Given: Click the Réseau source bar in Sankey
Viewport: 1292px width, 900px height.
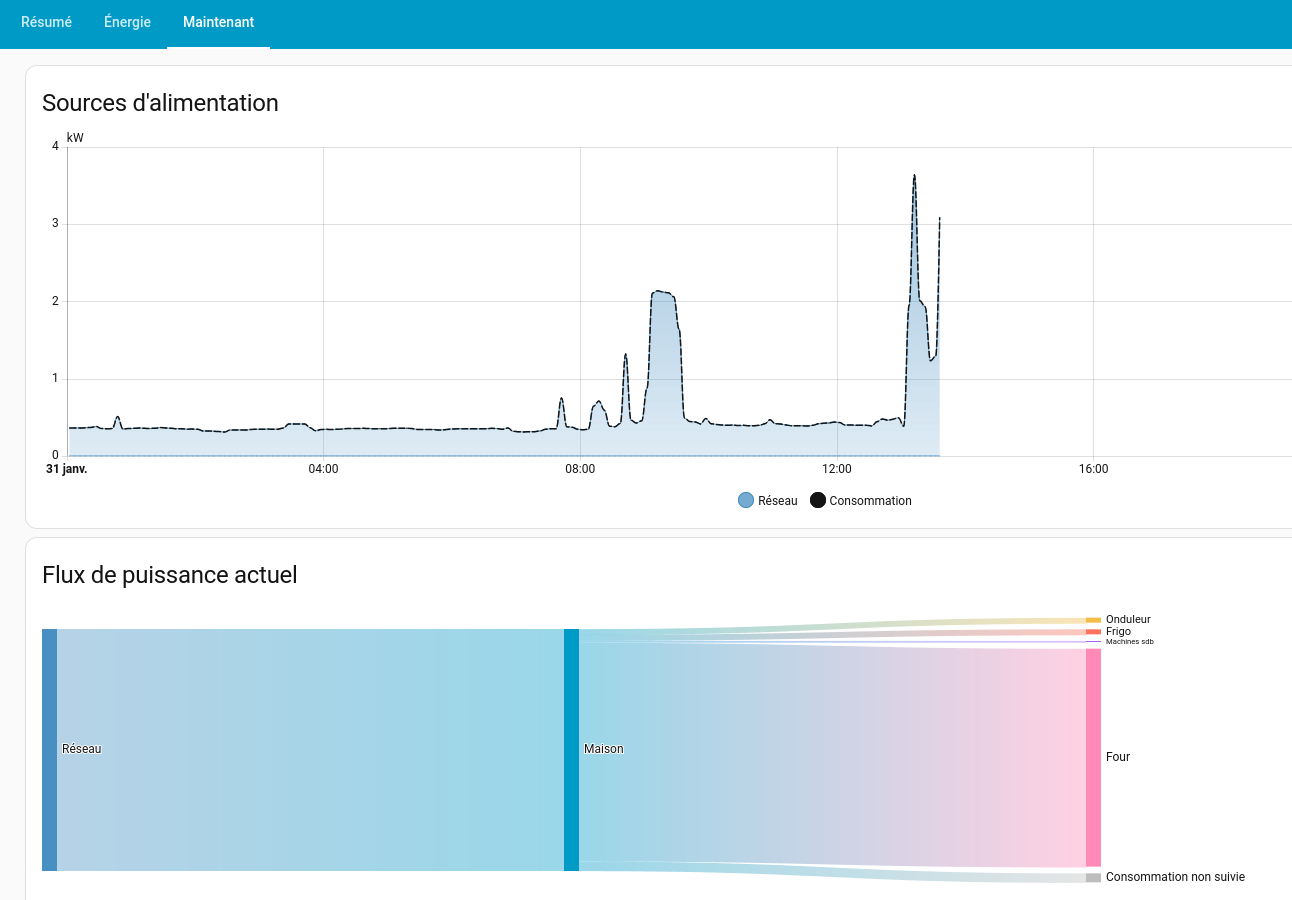Looking at the screenshot, I should coord(49,749).
